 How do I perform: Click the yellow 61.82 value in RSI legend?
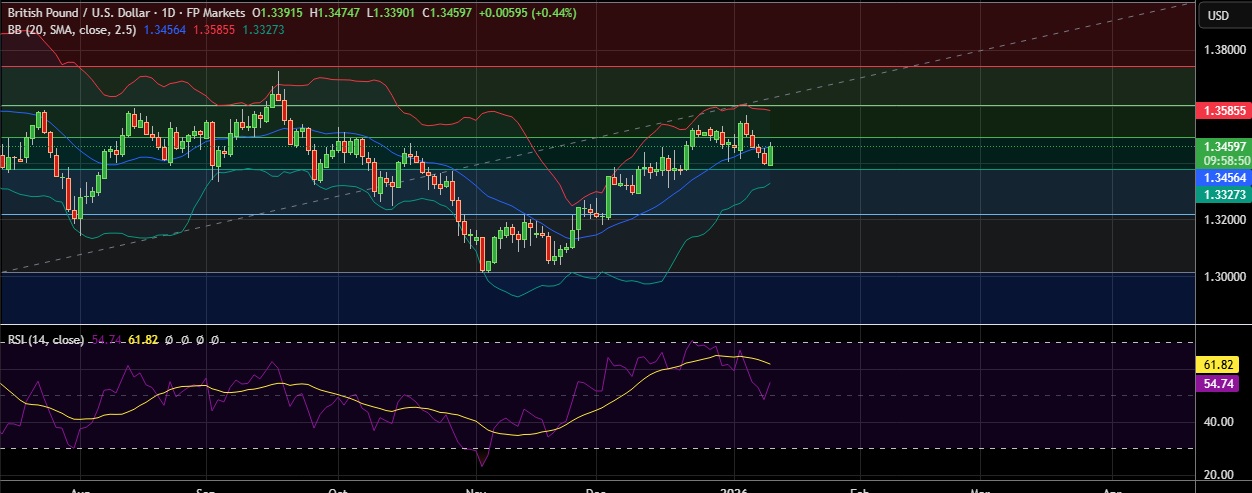pos(144,340)
